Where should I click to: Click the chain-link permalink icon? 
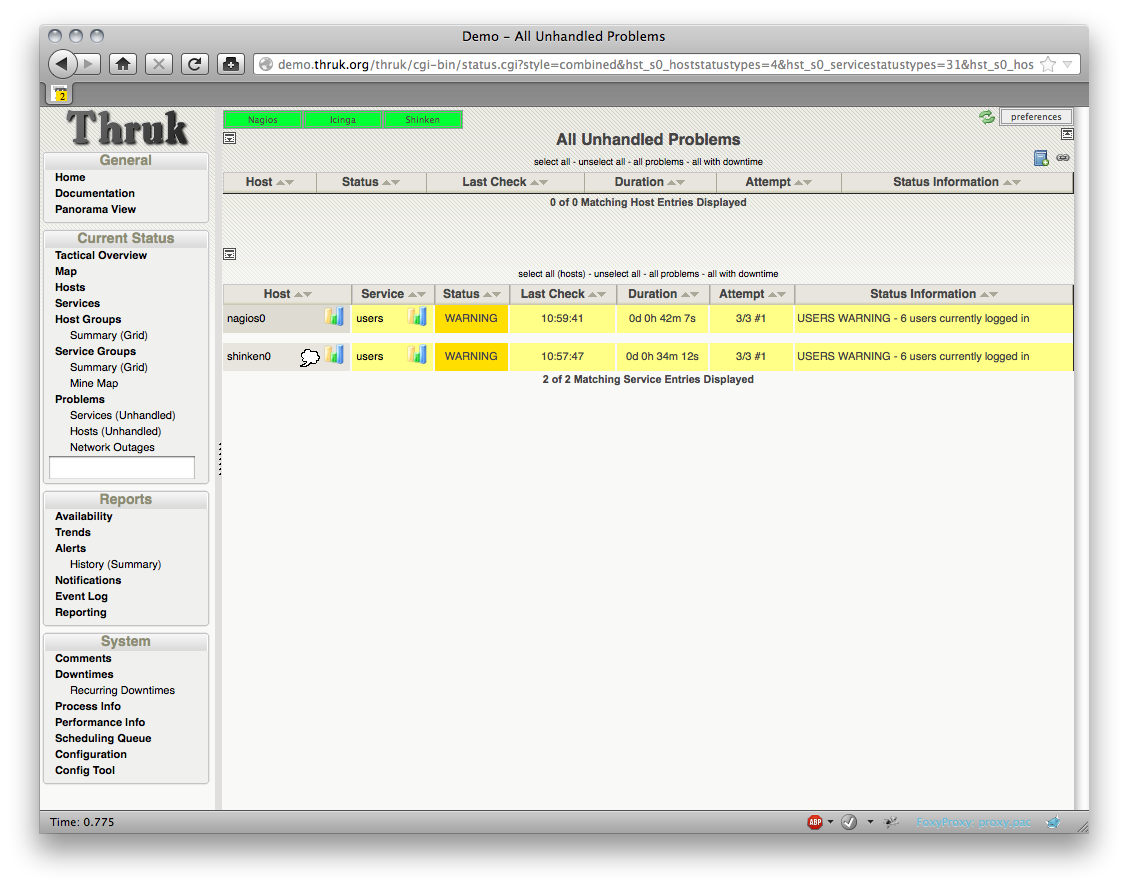coord(1063,158)
